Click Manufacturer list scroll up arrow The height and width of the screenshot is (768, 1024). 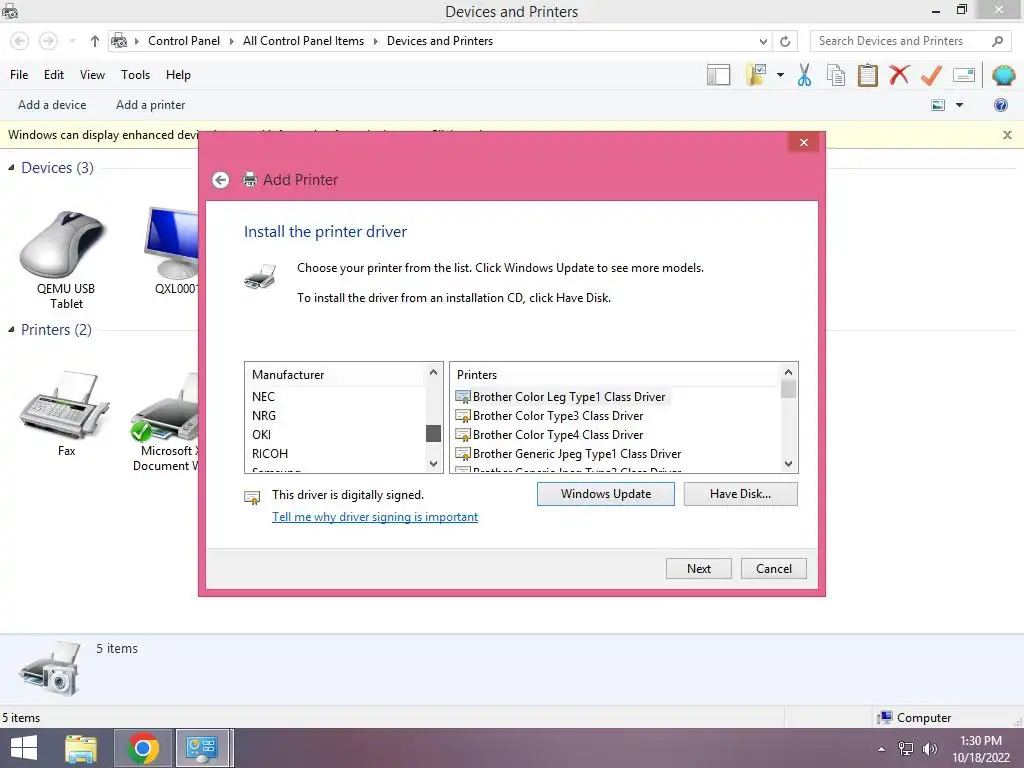tap(433, 372)
